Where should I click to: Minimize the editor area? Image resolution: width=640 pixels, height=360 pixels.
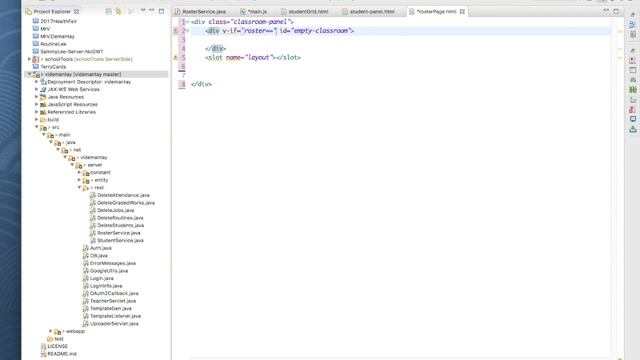pos(606,11)
